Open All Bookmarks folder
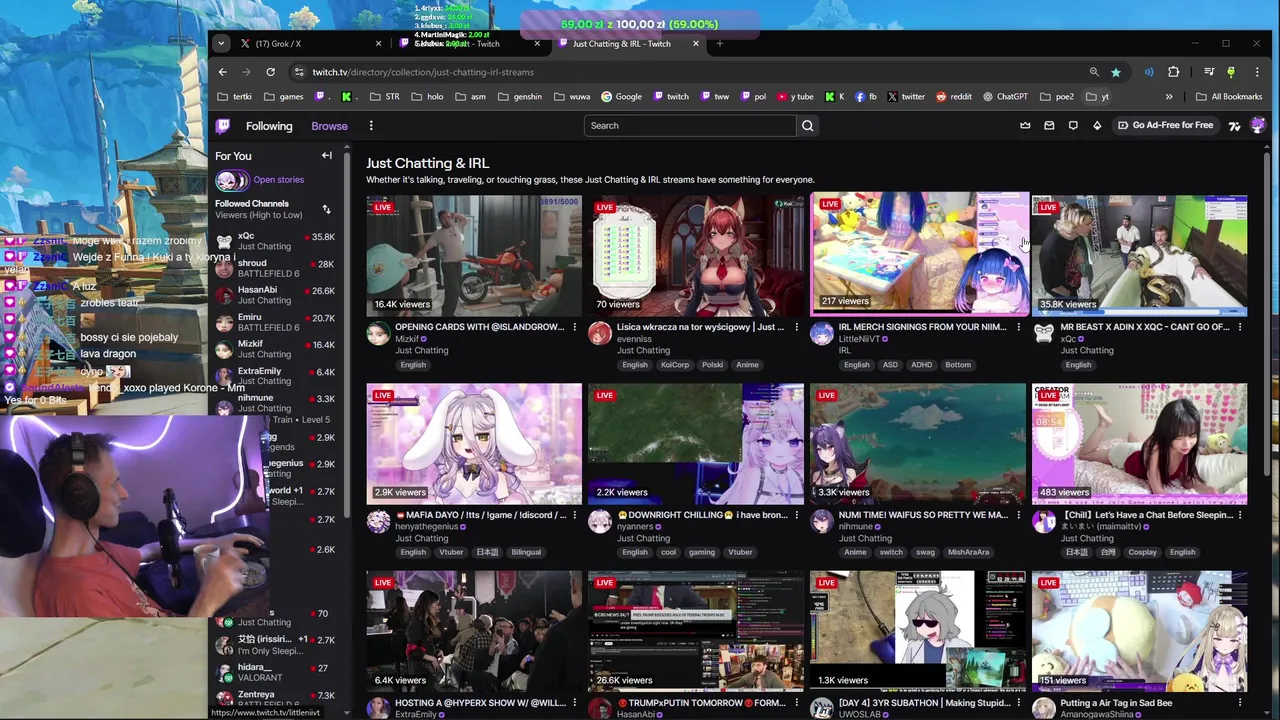Viewport: 1280px width, 720px height. 1229,97
